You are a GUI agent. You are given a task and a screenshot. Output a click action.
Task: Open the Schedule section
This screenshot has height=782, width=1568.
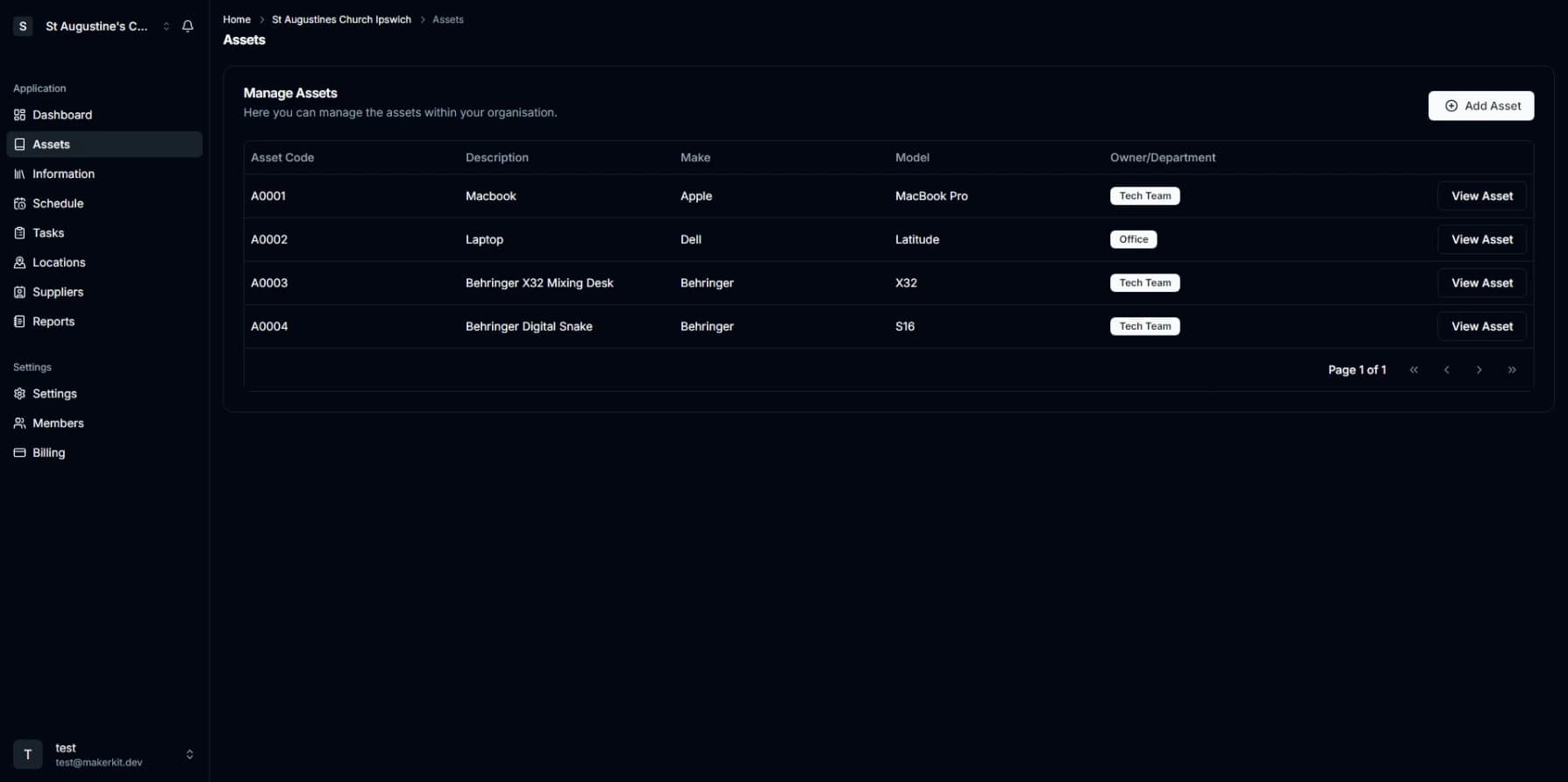pyautogui.click(x=104, y=203)
